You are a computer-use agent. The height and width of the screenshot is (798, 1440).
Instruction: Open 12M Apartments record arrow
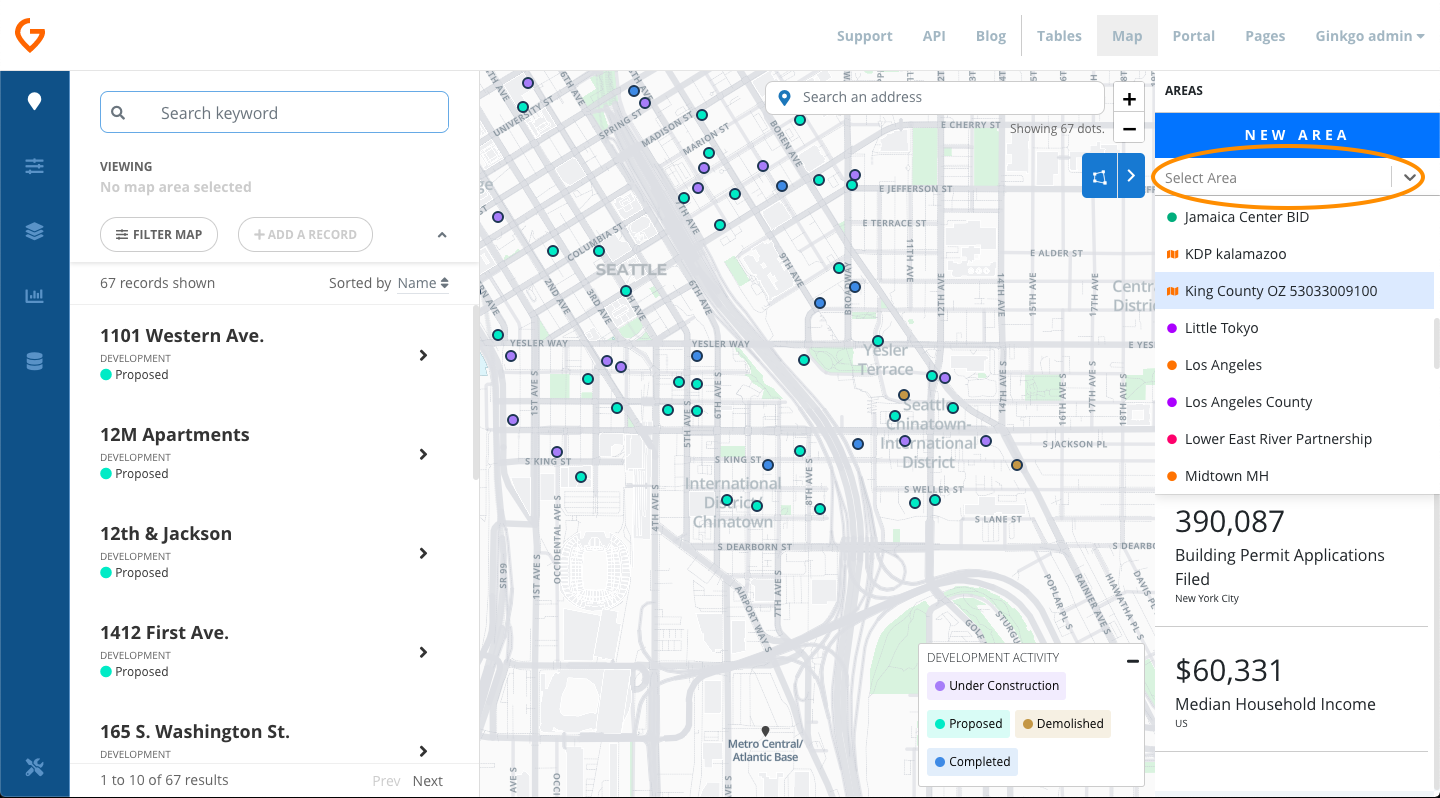[x=424, y=454]
